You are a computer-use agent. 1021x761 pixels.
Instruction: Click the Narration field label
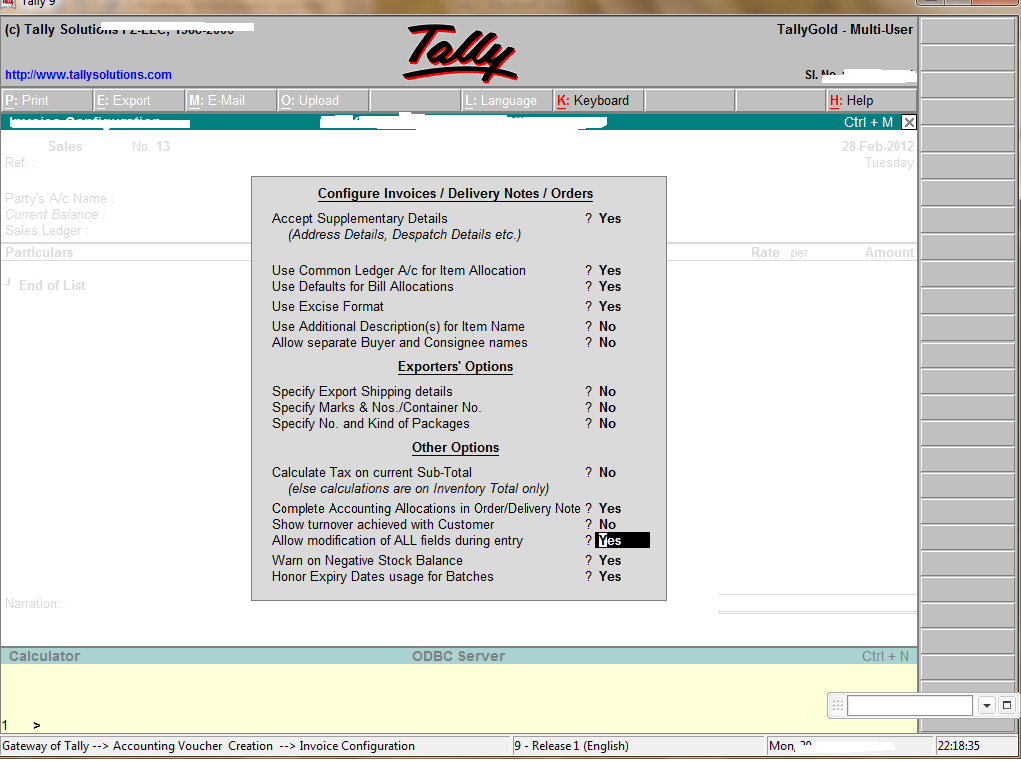(33, 603)
